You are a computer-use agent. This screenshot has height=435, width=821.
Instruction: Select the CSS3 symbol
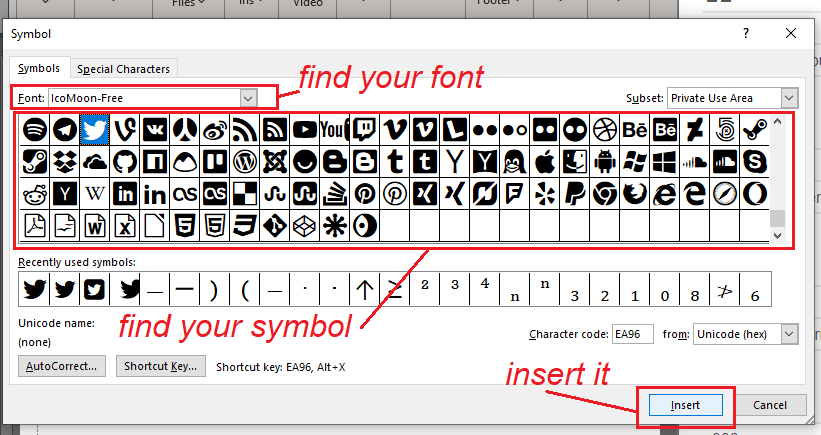point(245,226)
